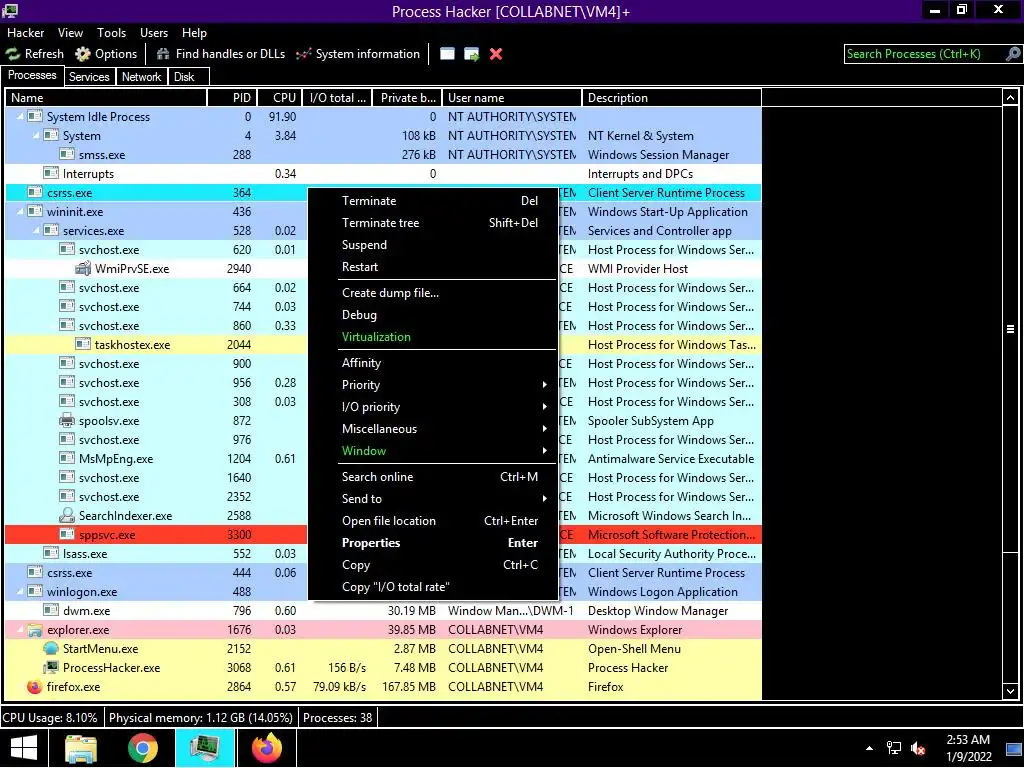Click Find handles or DLLs
Screen dimensions: 1024x768
point(221,54)
